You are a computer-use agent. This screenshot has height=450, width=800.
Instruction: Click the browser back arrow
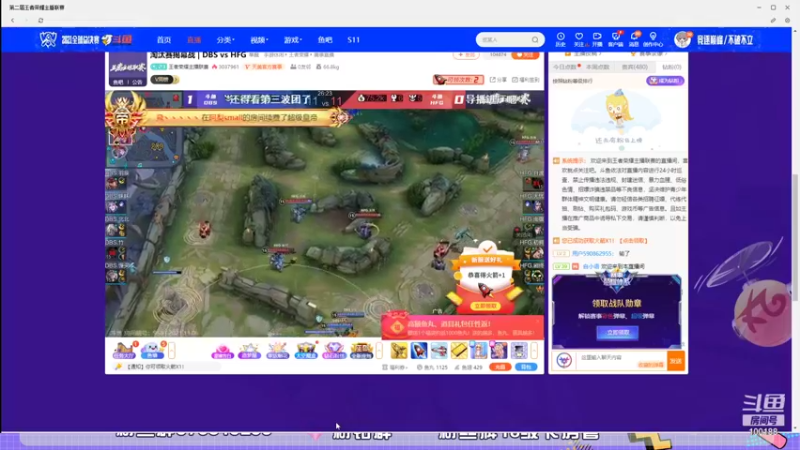tap(13, 20)
